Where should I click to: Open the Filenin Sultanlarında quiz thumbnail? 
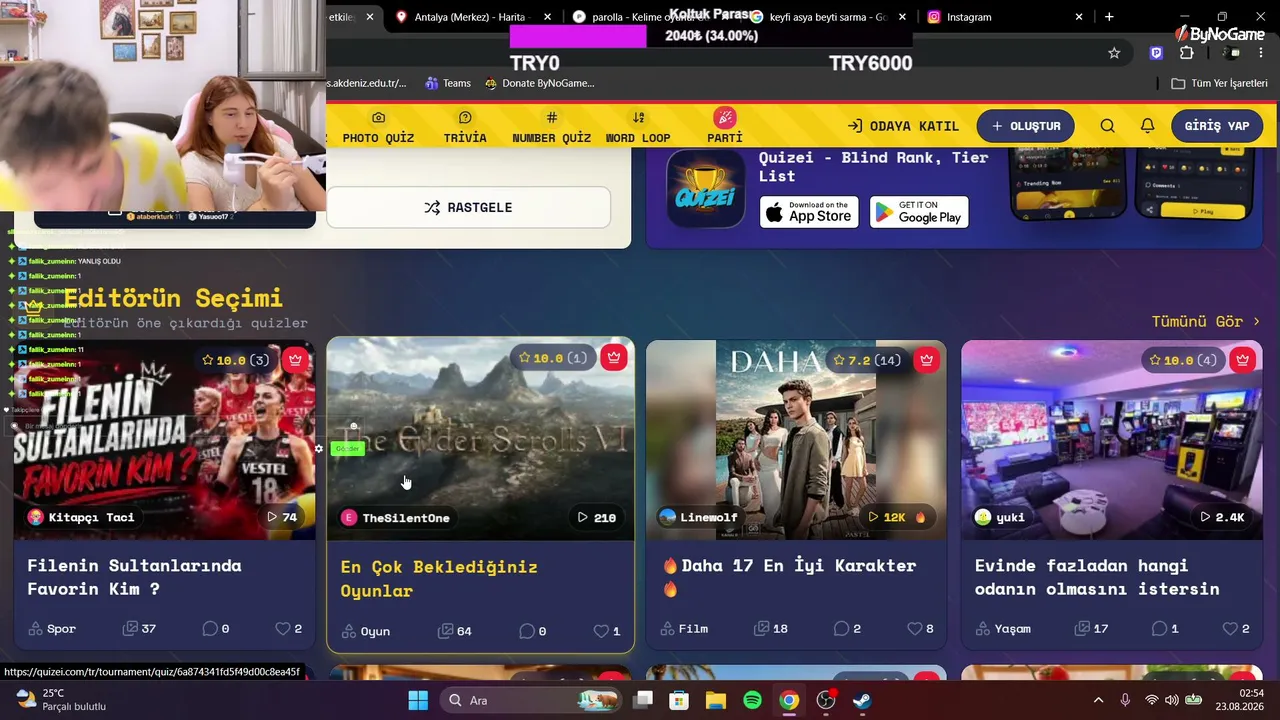pyautogui.click(x=164, y=440)
